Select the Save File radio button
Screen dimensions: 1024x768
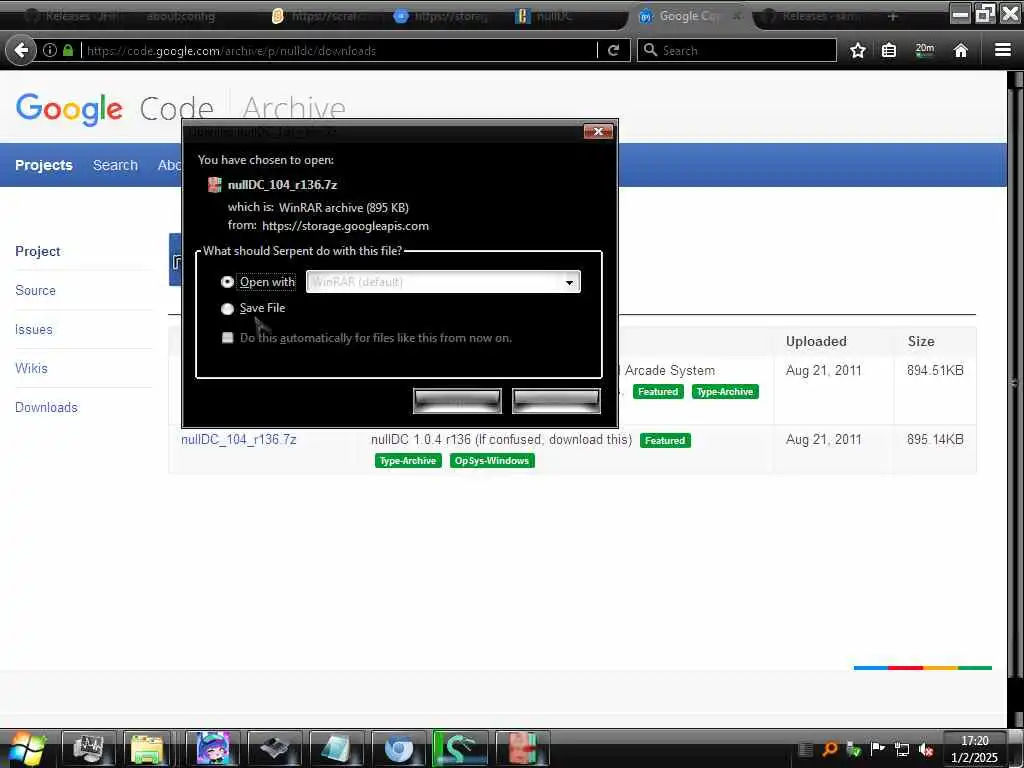227,308
